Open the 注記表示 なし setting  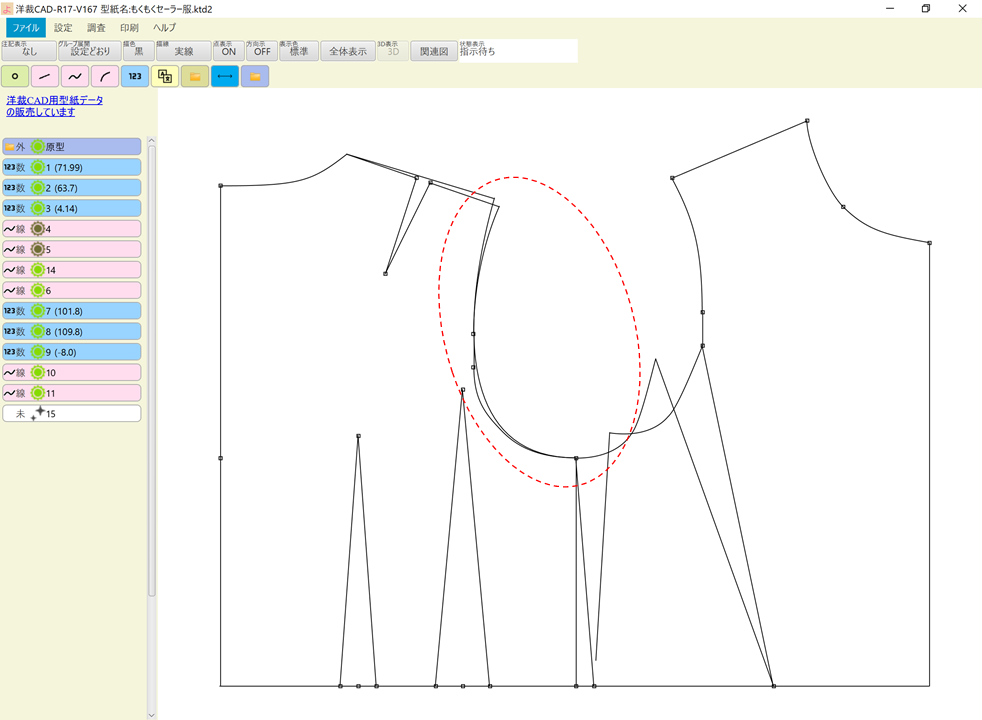(28, 50)
